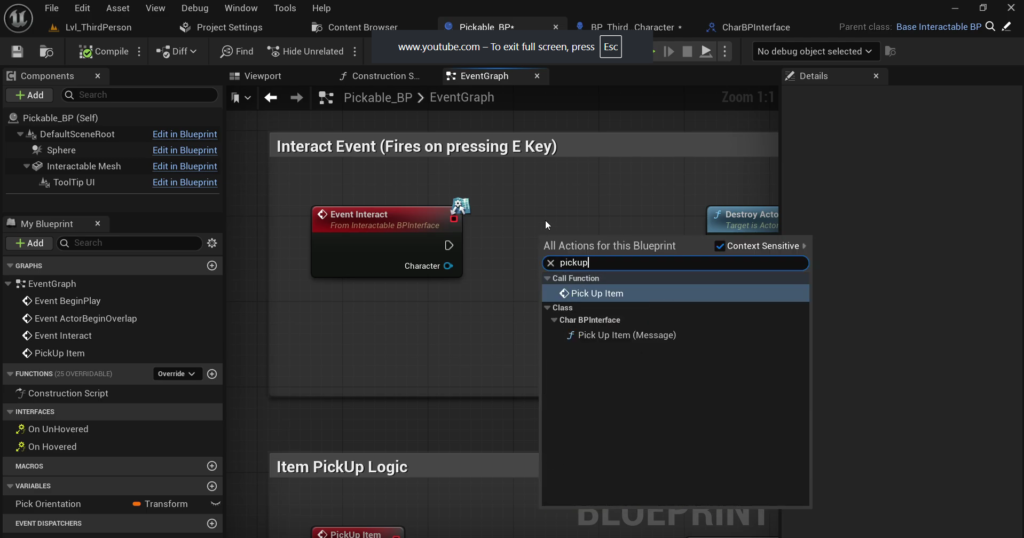
Task: Toggle Hide Unrelated nodes
Action: click(305, 52)
